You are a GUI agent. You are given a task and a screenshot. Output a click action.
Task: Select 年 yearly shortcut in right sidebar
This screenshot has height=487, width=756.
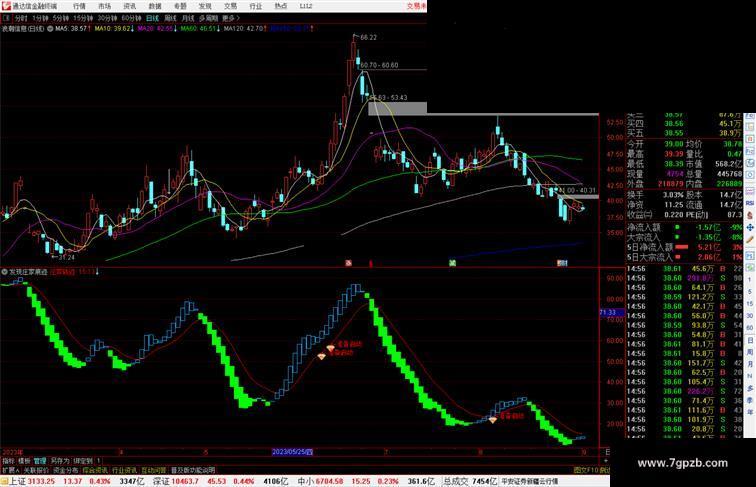[x=750, y=412]
